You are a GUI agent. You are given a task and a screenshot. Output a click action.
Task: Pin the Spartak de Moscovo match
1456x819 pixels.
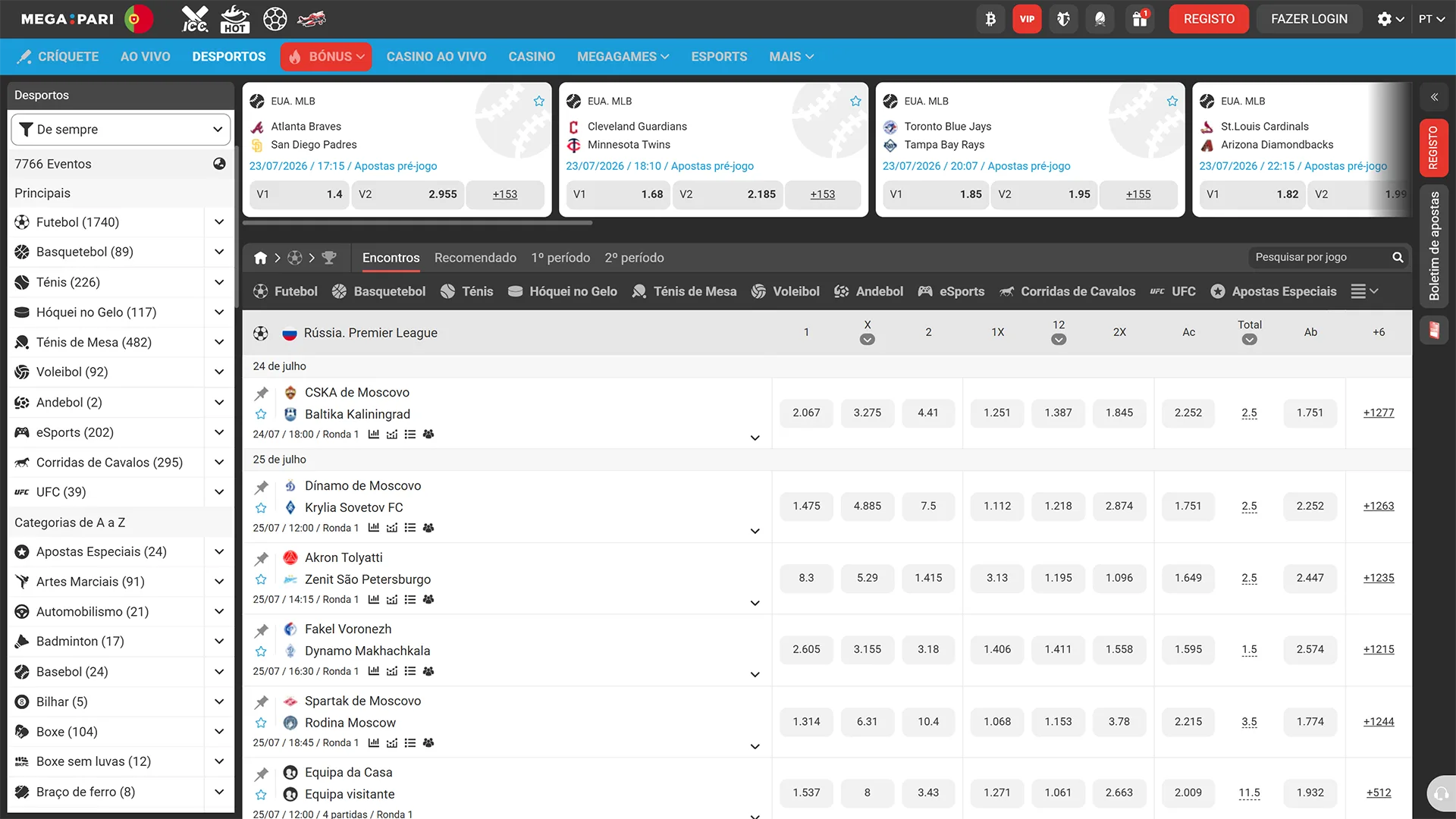click(x=262, y=701)
